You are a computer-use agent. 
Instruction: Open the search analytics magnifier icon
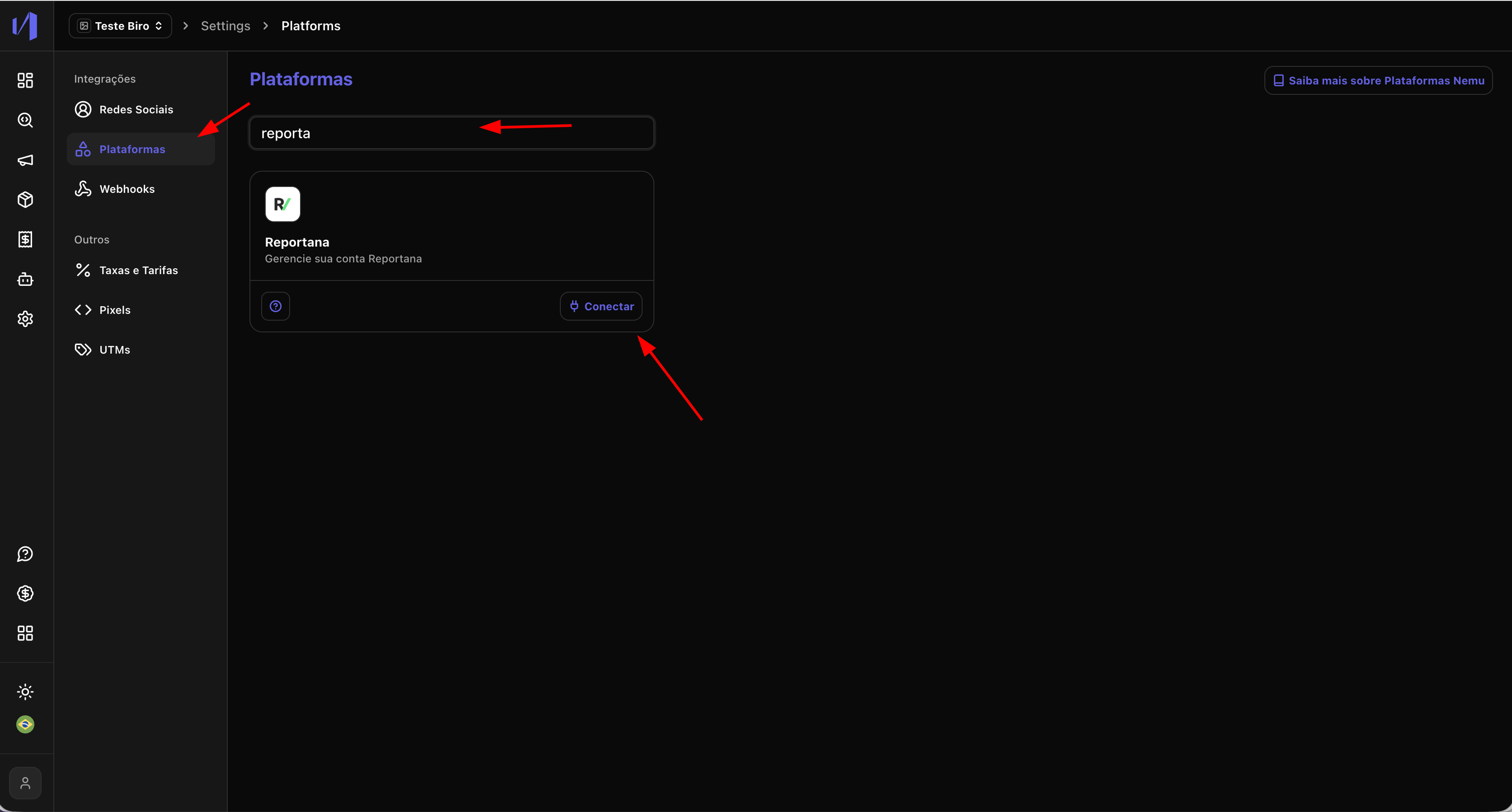[x=25, y=120]
